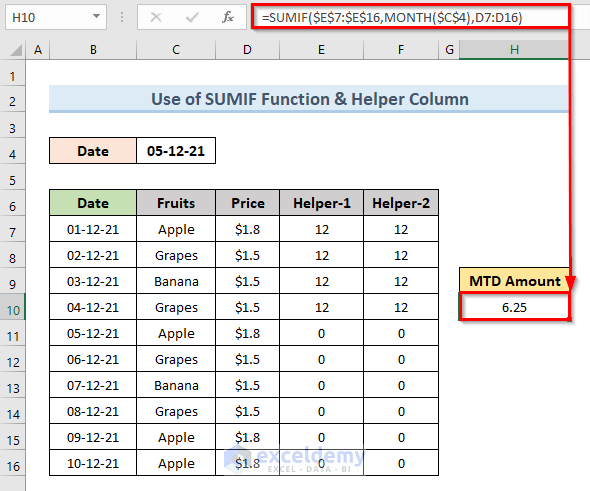Viewport: 590px width, 491px height.
Task: Select column B header
Action: pyautogui.click(x=93, y=50)
